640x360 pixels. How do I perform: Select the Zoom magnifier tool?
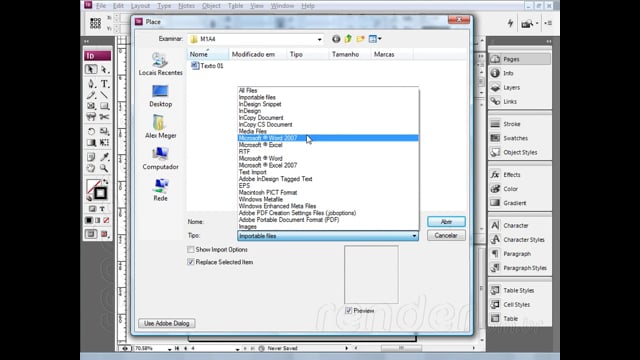[104, 168]
